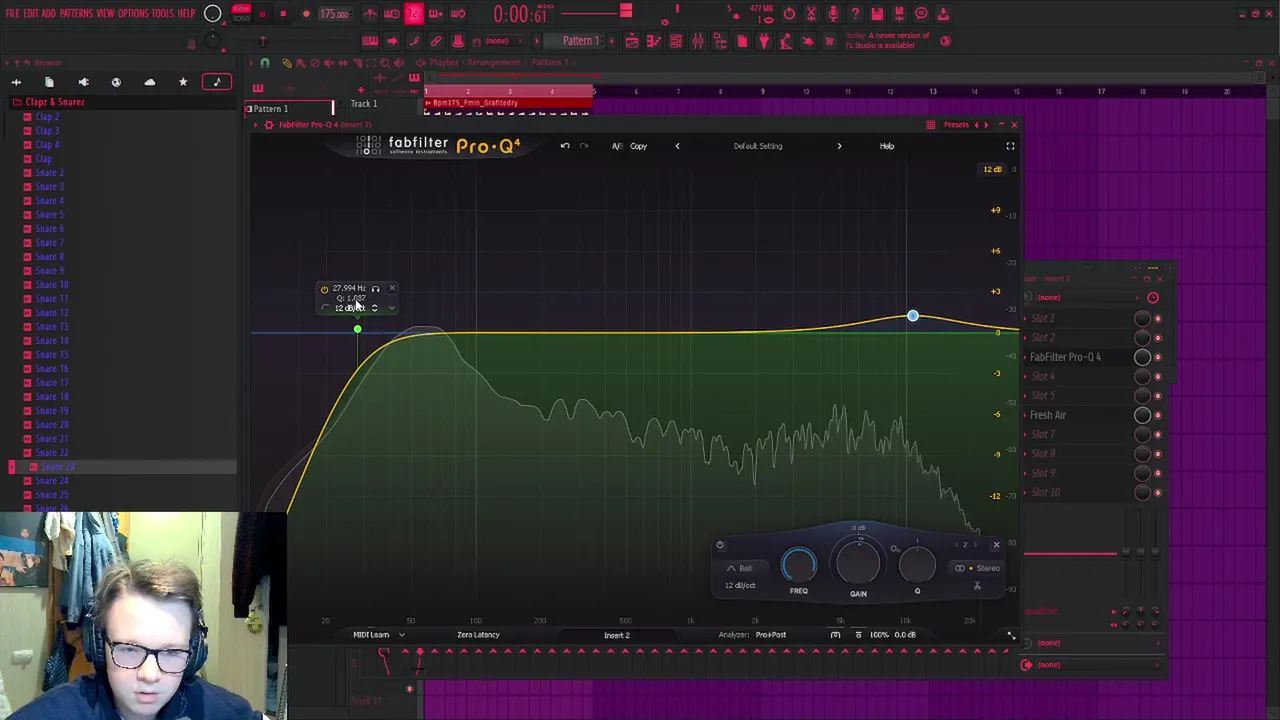Select the next band arrow near 2
This screenshot has height=720, width=1280.
point(976,545)
